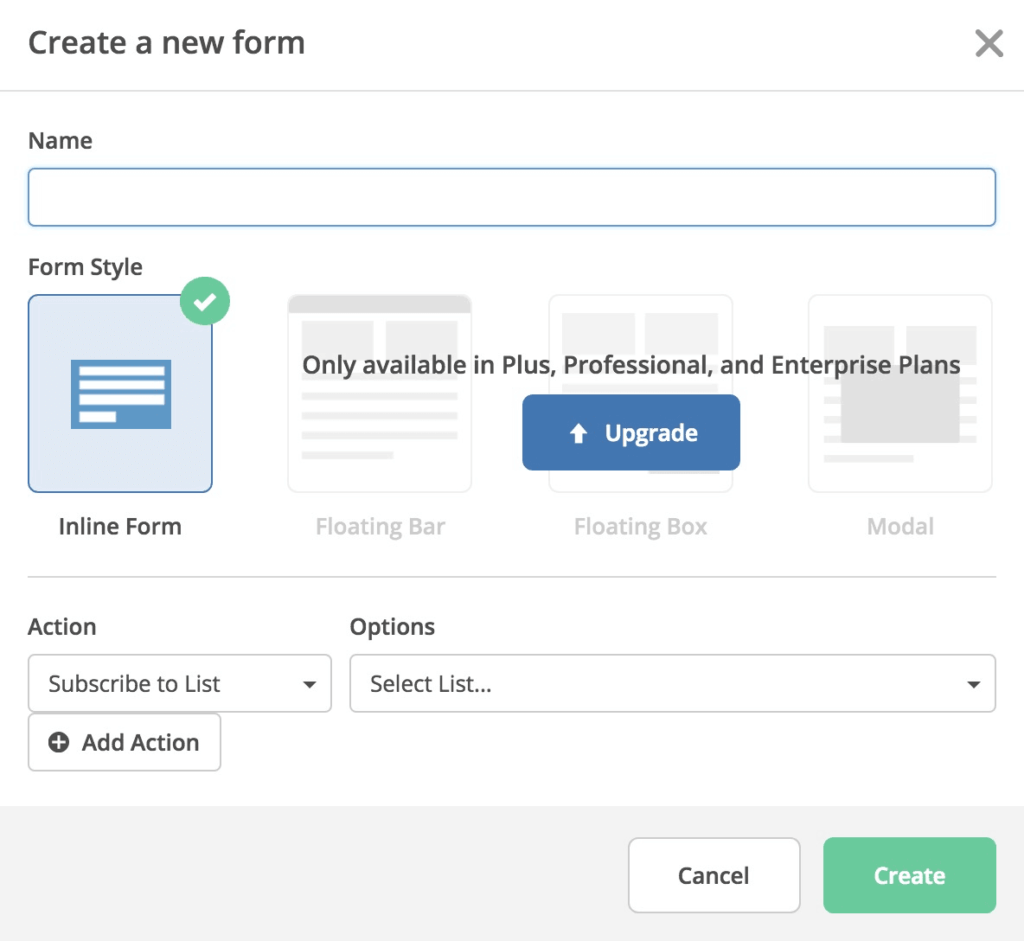Click the Inline Form label text
The height and width of the screenshot is (941, 1024).
point(120,527)
